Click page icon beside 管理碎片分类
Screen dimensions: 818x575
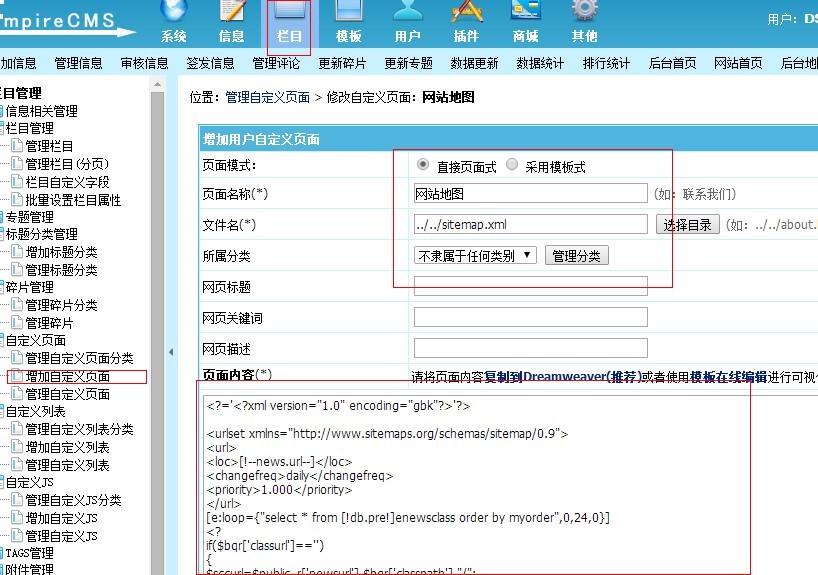pyautogui.click(x=17, y=304)
